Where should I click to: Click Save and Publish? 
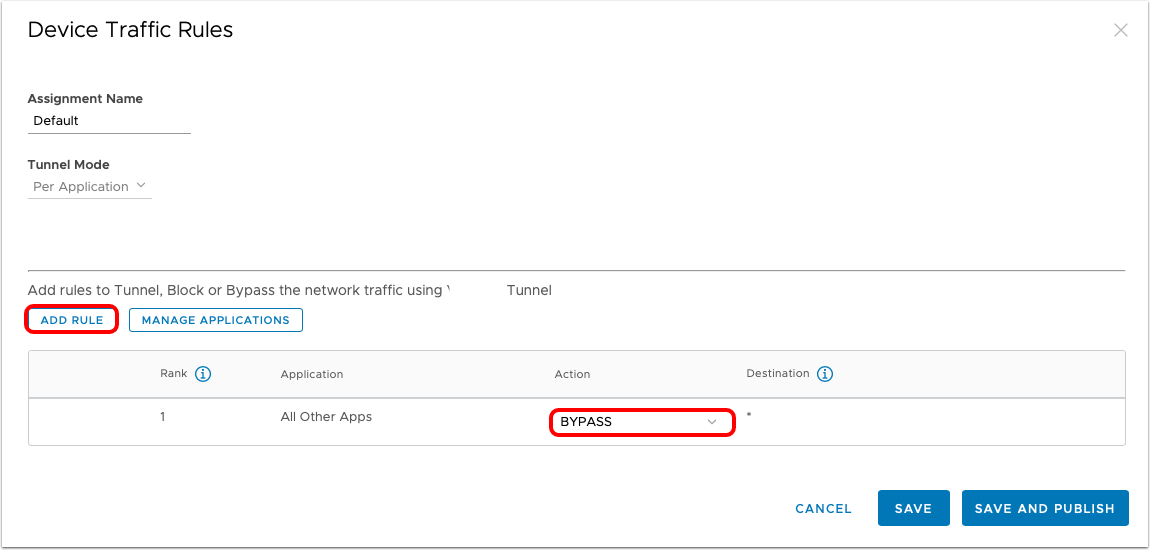point(1044,508)
